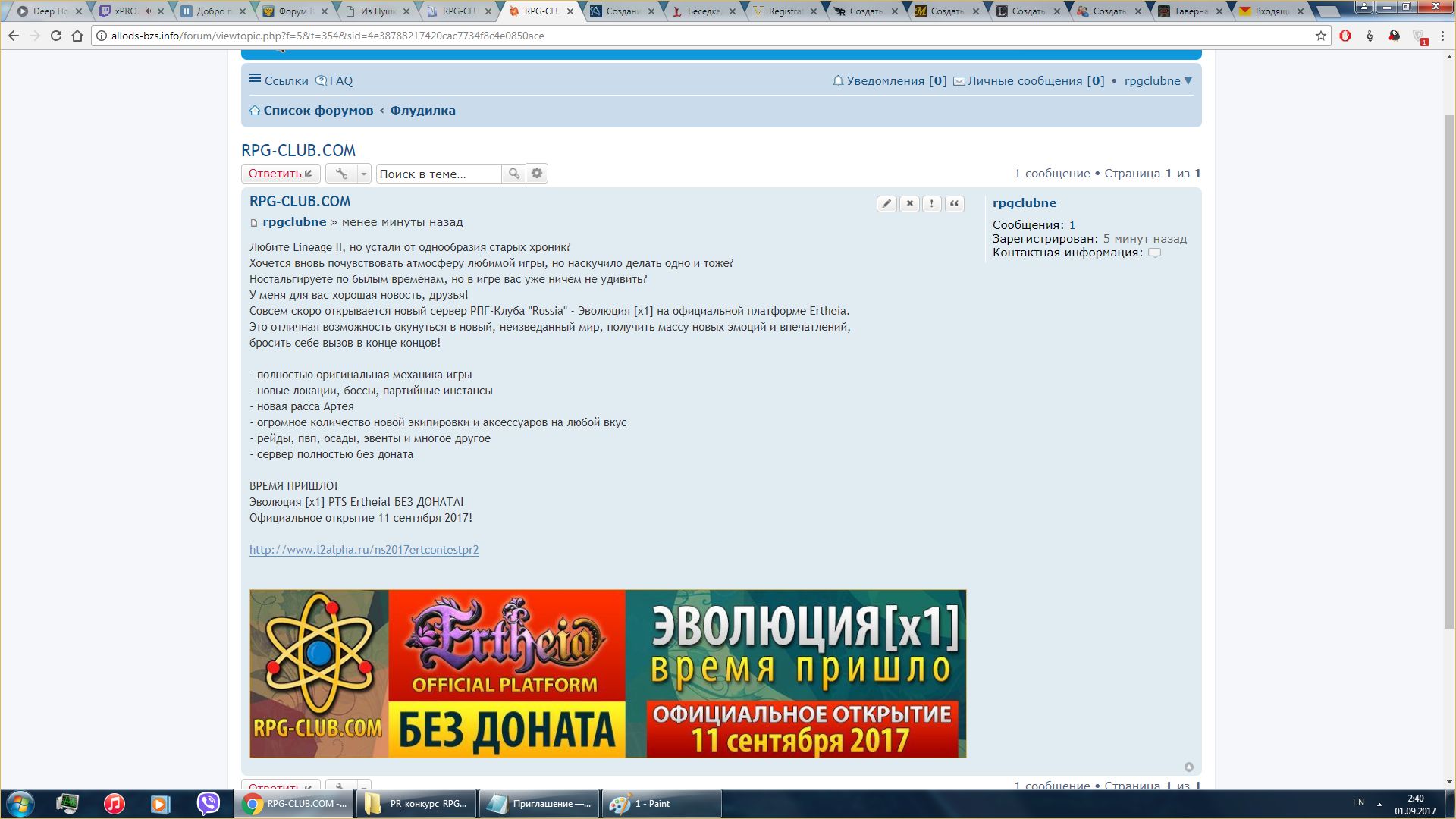Quote the post with quotation icon
This screenshot has height=819, width=1456.
(x=955, y=203)
